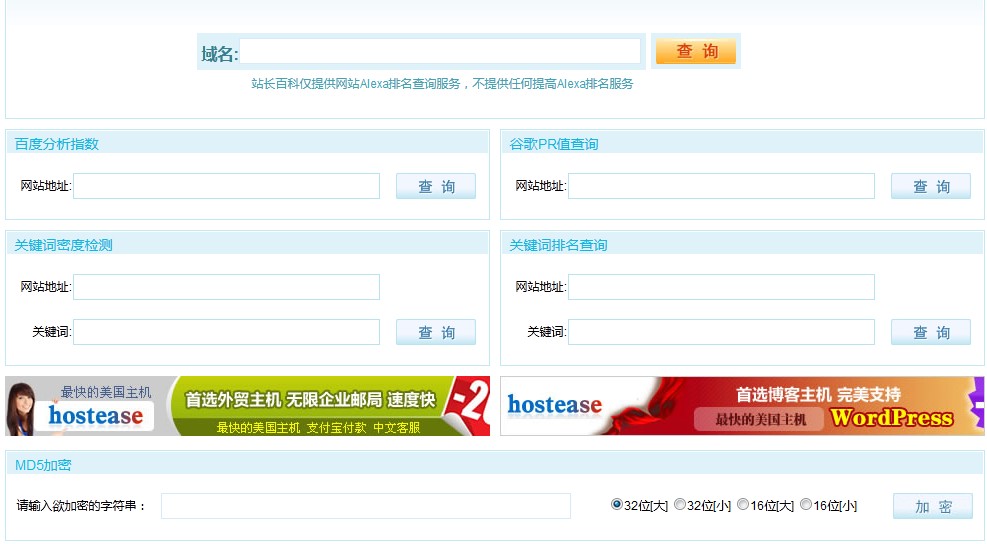Viewport: 987px width, 544px height.
Task: Submit 查询 in the 关键词密度检测 panel
Action: coord(436,332)
